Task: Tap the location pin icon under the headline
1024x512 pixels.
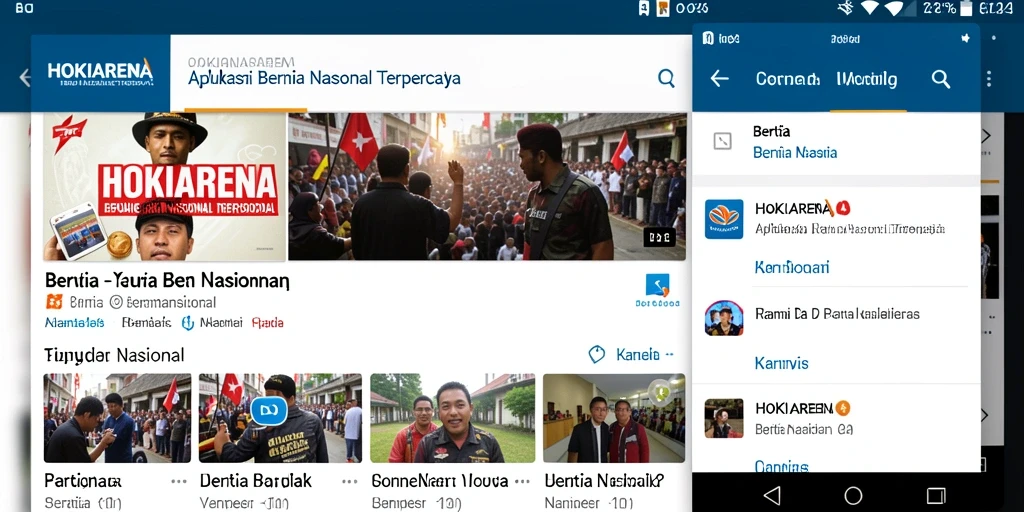Action: click(x=116, y=302)
